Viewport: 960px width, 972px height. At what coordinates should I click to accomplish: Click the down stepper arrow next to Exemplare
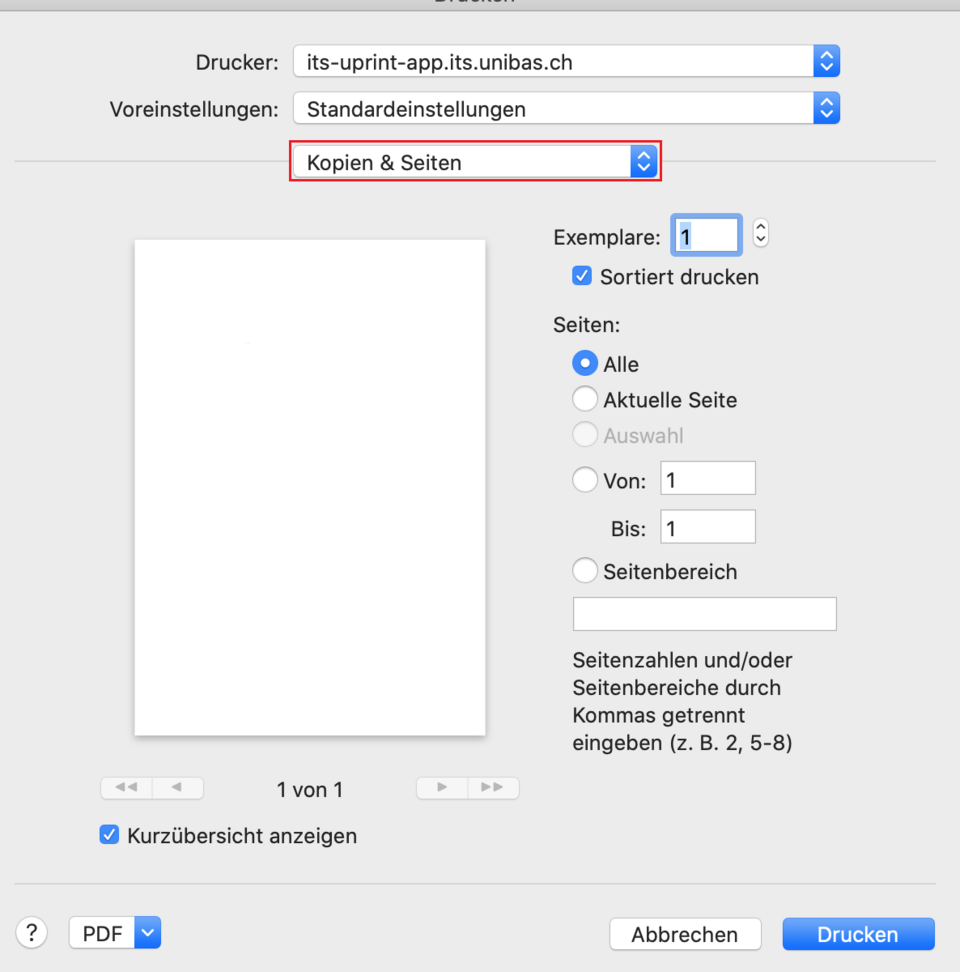(761, 238)
